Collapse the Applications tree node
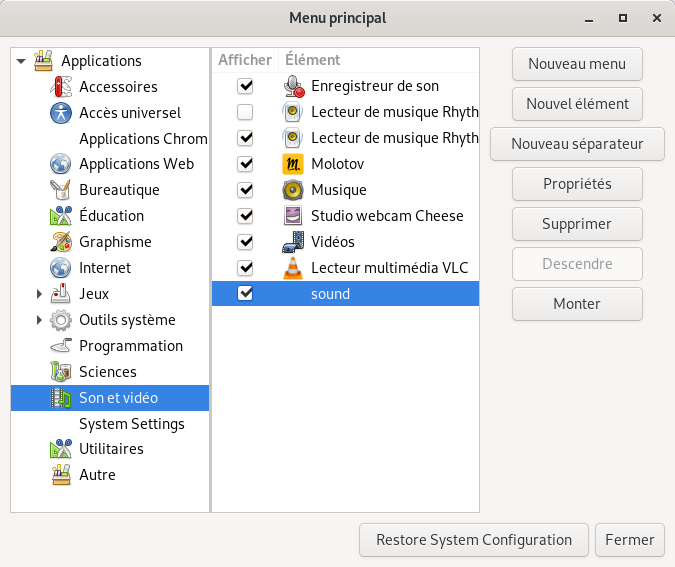The height and width of the screenshot is (567, 675). [x=21, y=62]
